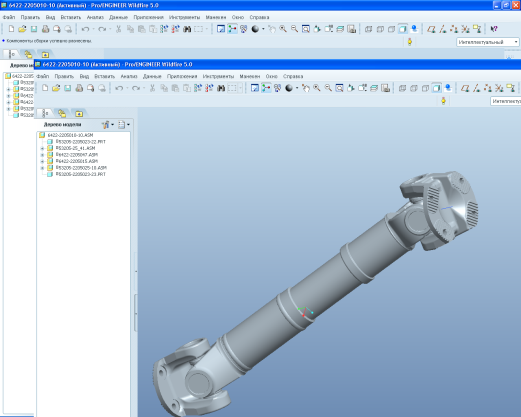Undo last action in front window toolbar
This screenshot has width=521, height=417.
[119, 88]
